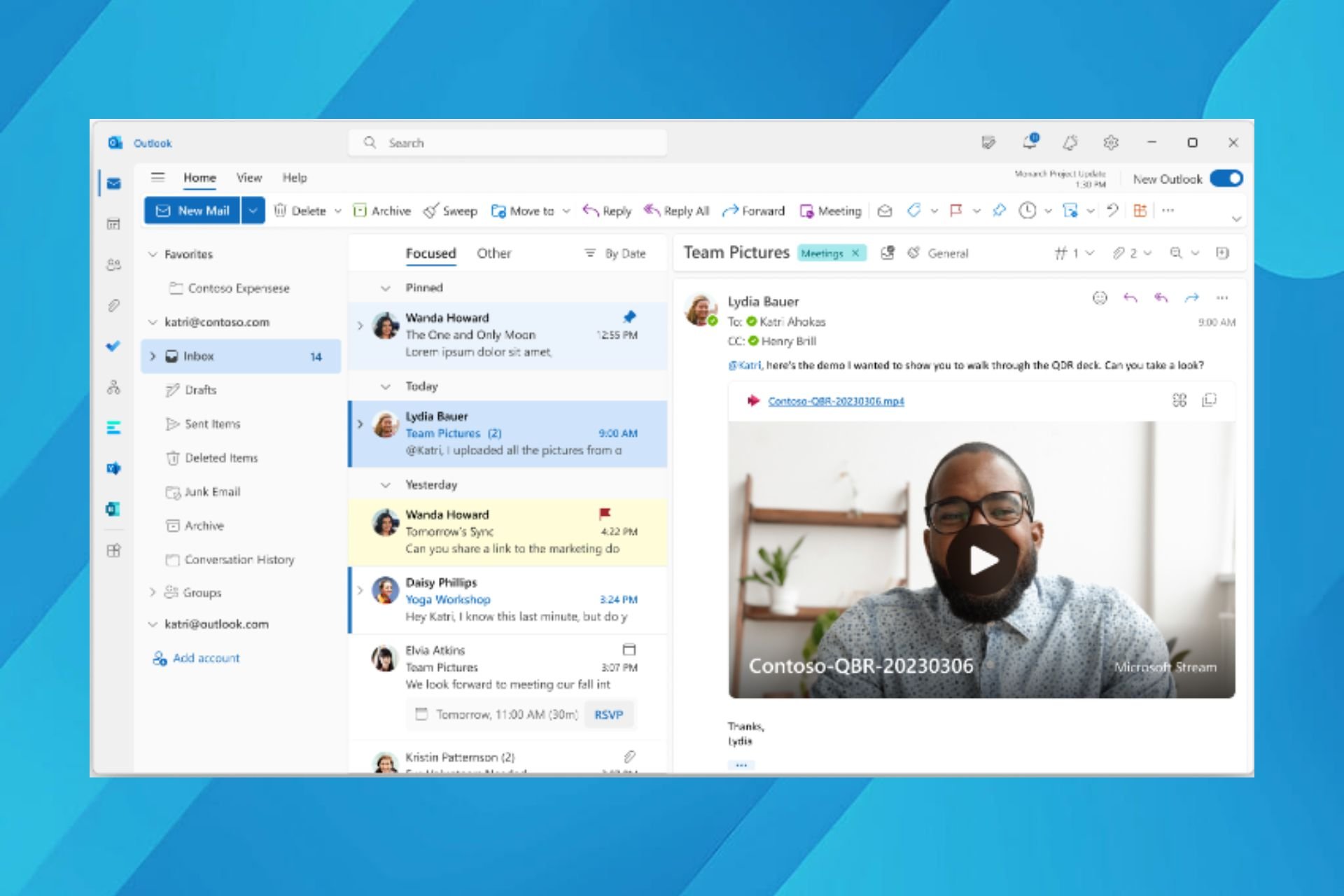This screenshot has height=896, width=1344.
Task: Expand the collapsed message ellipsis under Lydia's signature
Action: tap(741, 765)
